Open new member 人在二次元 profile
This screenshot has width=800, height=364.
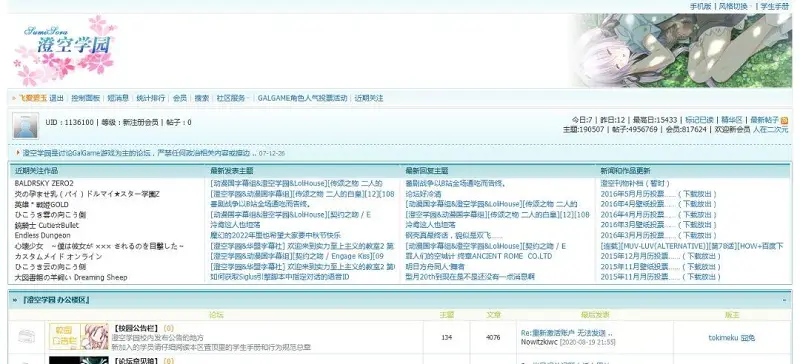point(770,130)
